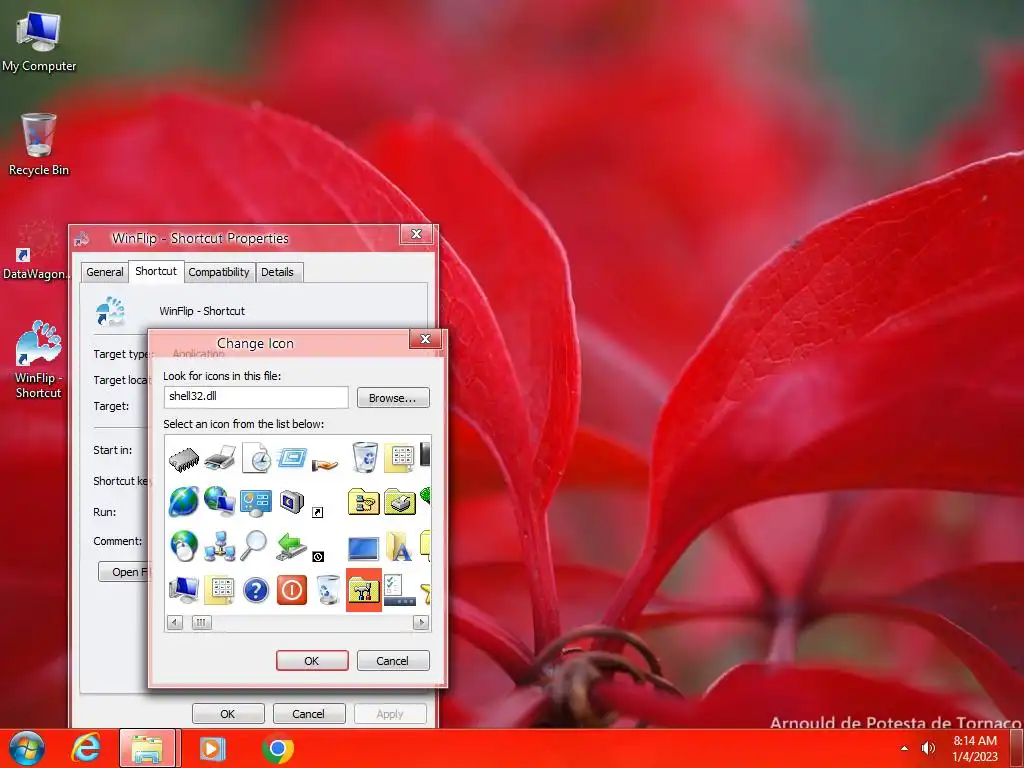The height and width of the screenshot is (768, 1024).
Task: Select the Fonts folder icon
Action: click(x=400, y=547)
